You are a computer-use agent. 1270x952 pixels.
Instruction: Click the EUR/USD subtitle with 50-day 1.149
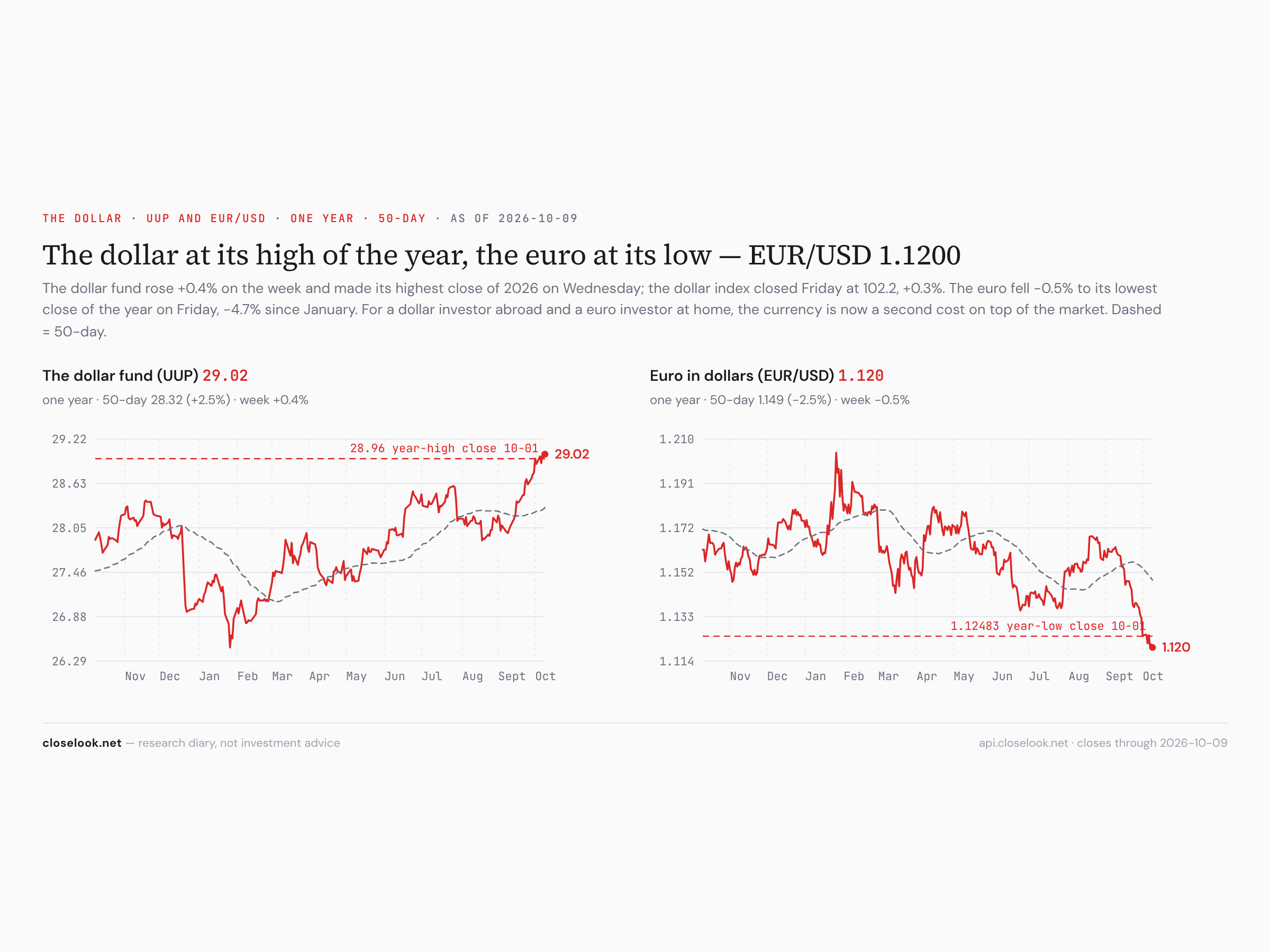point(779,400)
